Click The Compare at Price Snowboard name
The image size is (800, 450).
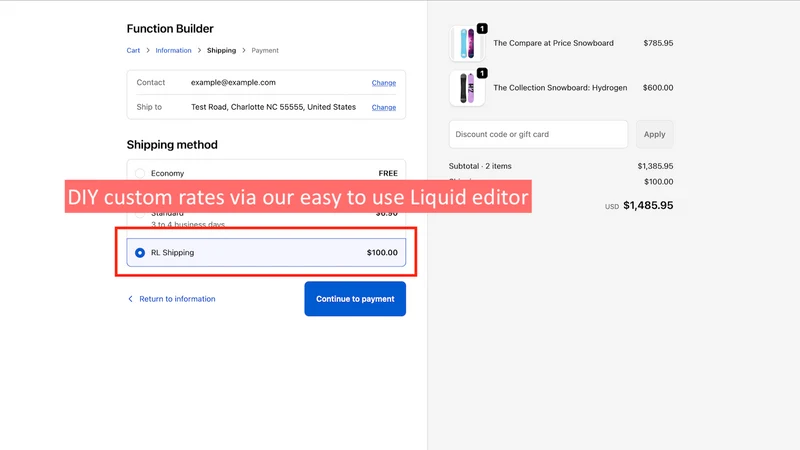[x=554, y=43]
